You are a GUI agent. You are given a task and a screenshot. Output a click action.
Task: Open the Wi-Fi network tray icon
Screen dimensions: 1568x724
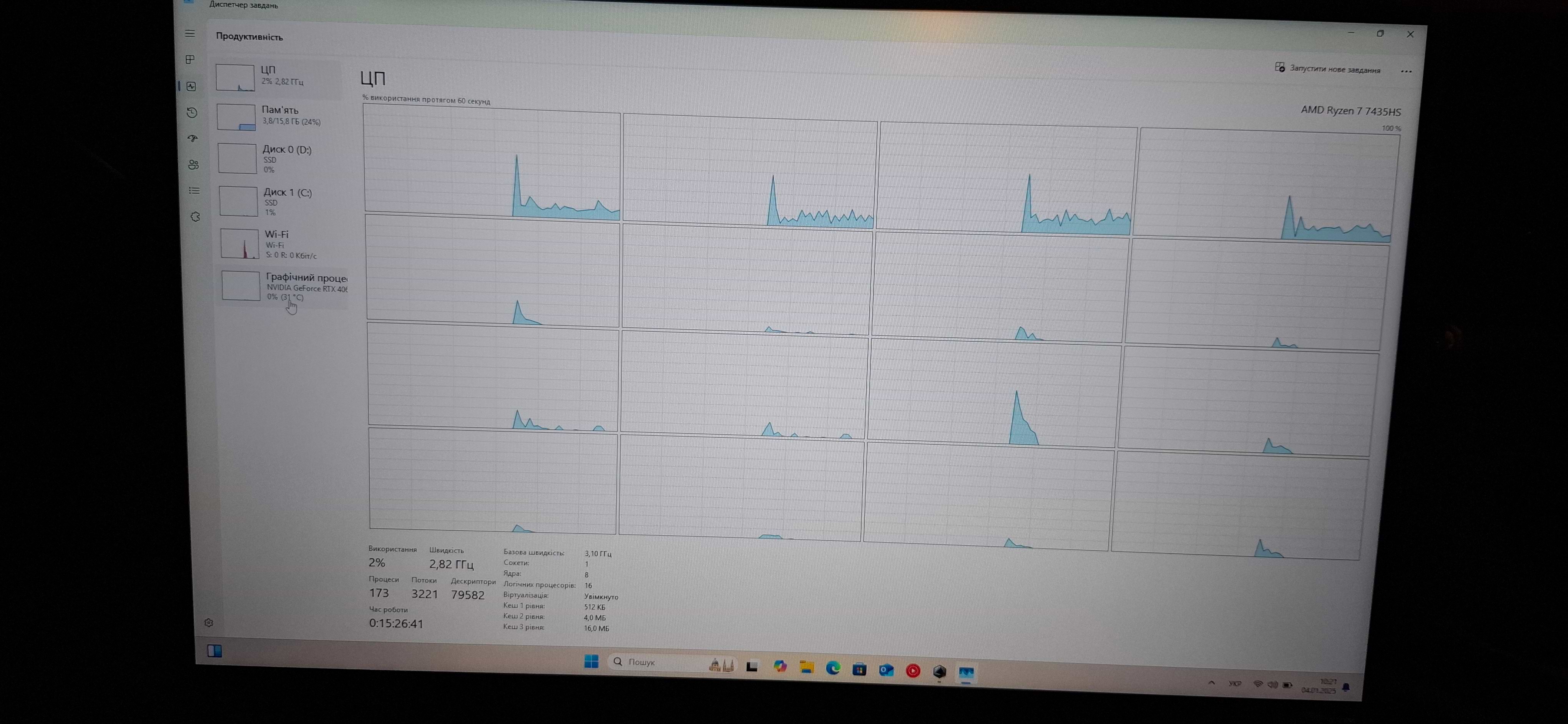pos(1258,684)
